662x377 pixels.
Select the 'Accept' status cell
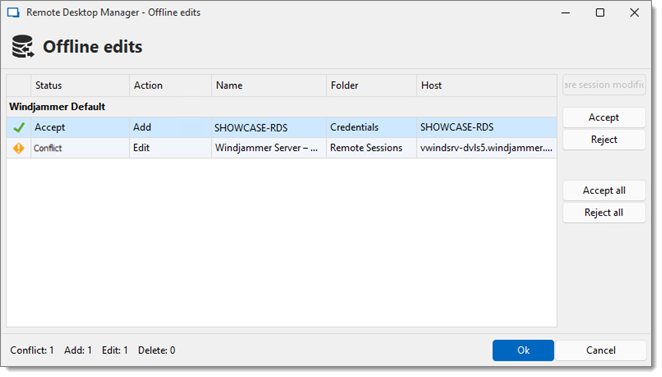pyautogui.click(x=80, y=127)
